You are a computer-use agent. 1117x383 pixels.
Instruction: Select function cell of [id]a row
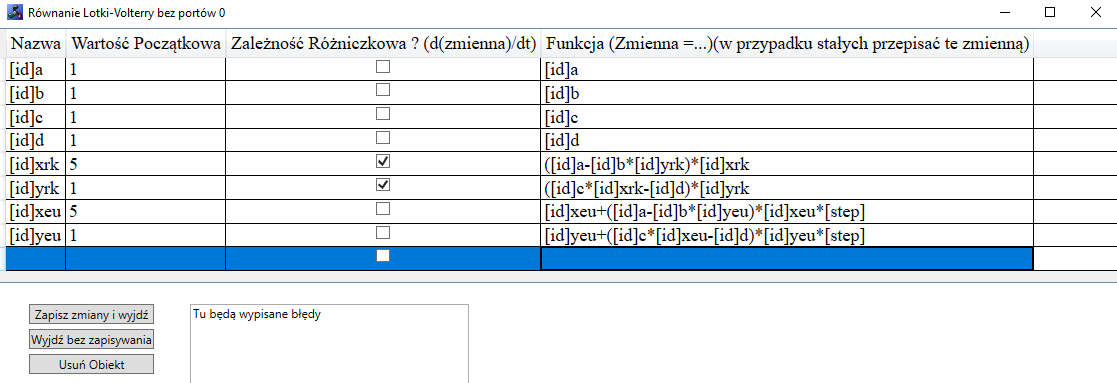pos(786,69)
